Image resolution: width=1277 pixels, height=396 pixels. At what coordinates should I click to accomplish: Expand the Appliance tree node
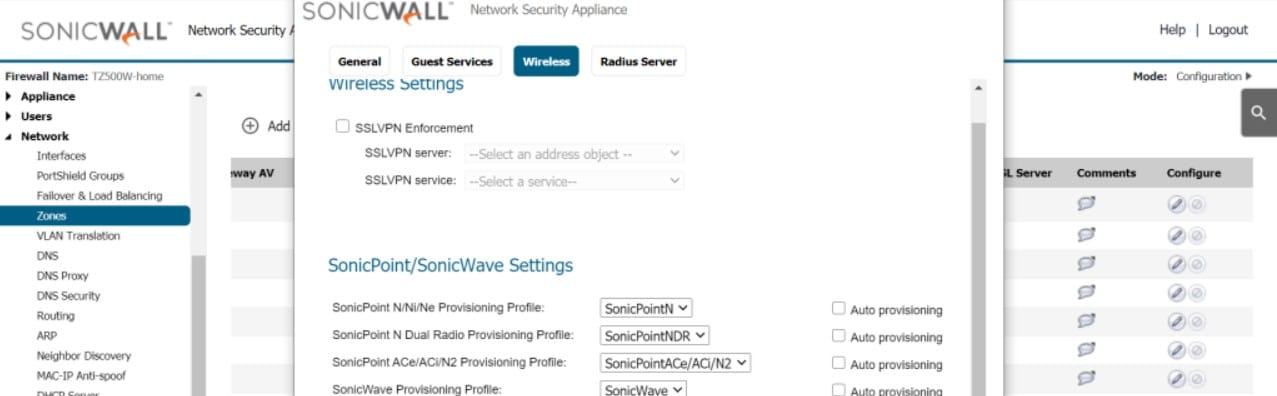9,96
